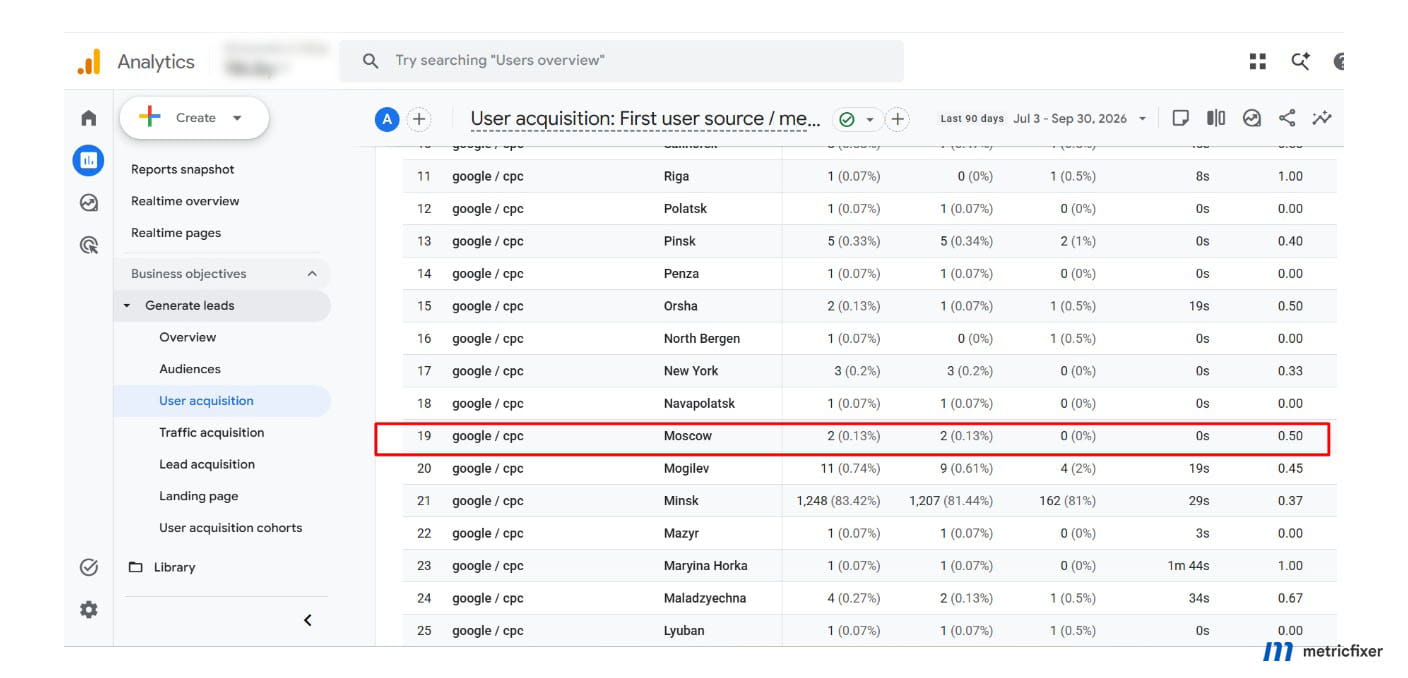This screenshot has width=1408, height=678.
Task: Open the Insights circle chart icon
Action: [x=1252, y=118]
